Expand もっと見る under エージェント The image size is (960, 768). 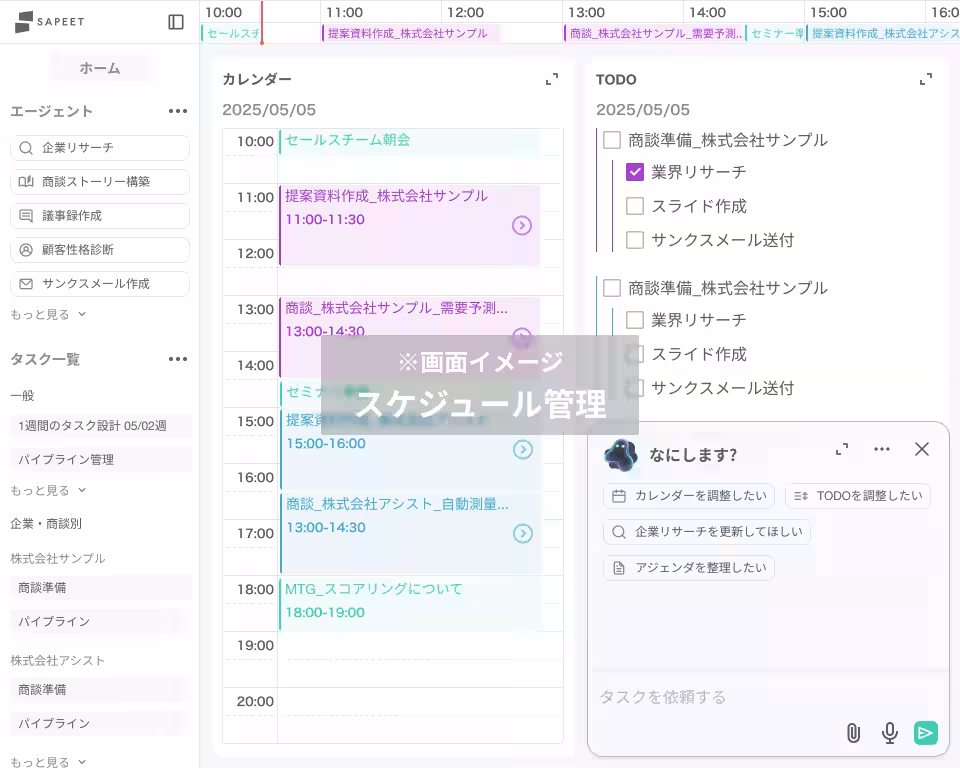(x=41, y=312)
